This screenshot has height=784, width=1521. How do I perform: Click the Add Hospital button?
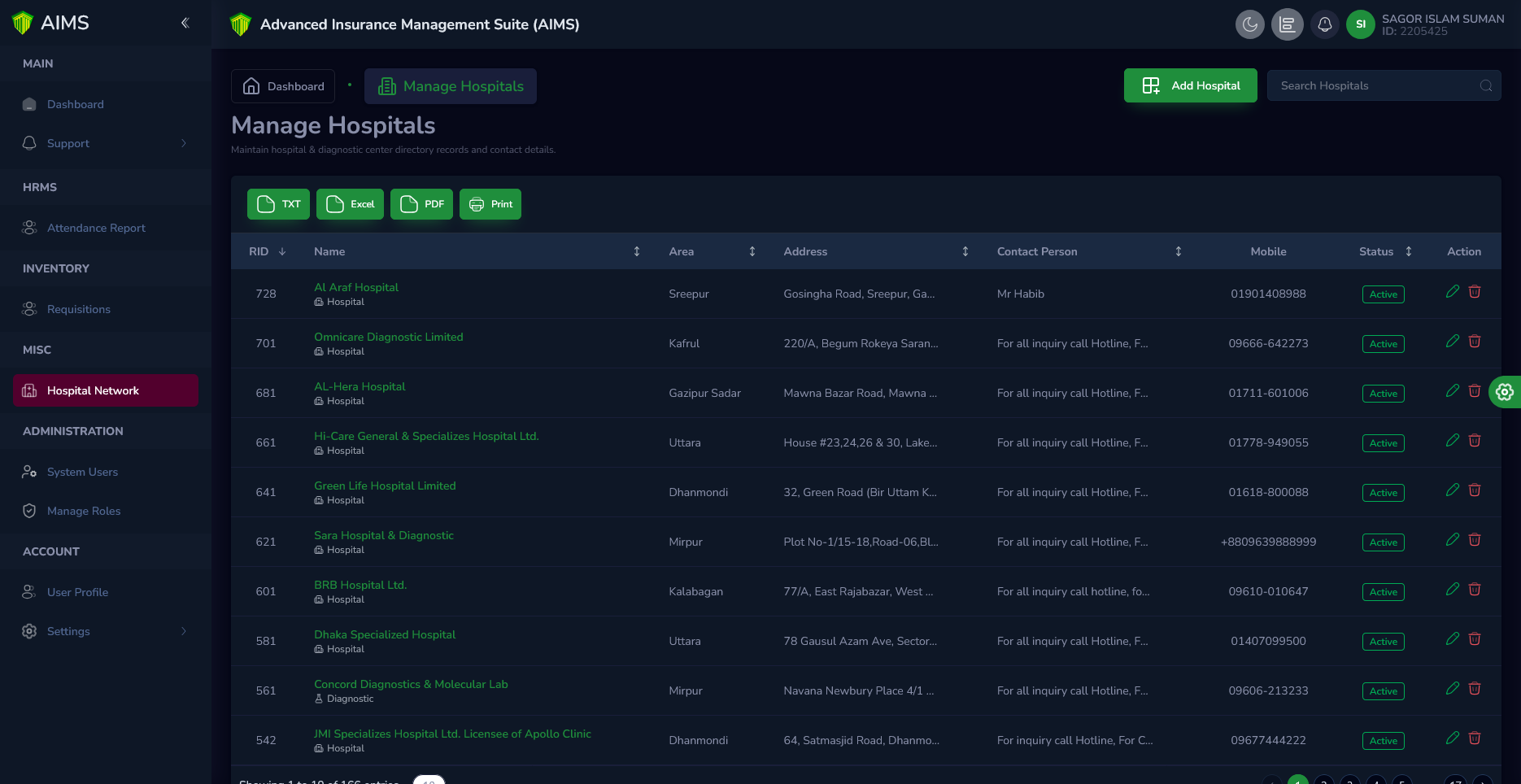tap(1191, 85)
